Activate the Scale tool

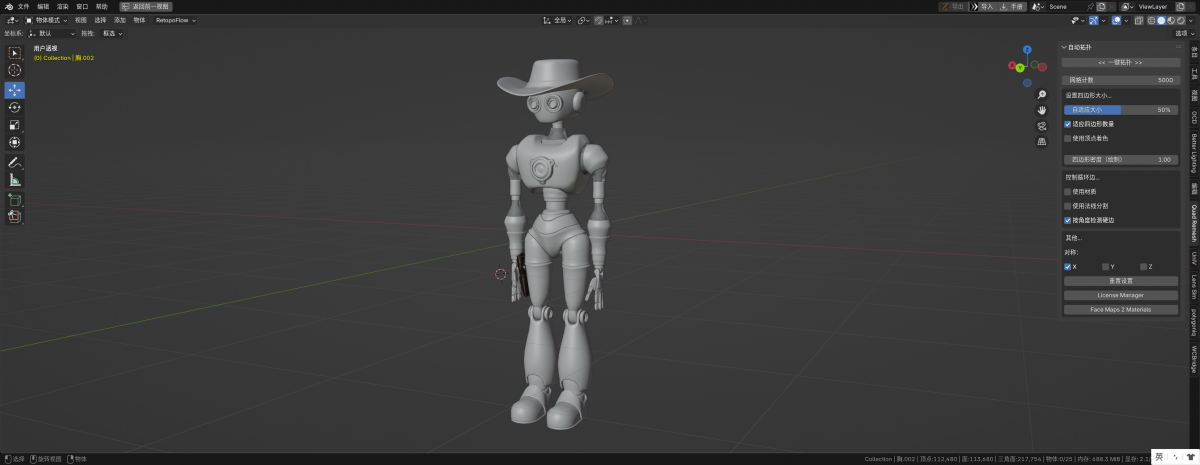tap(15, 125)
